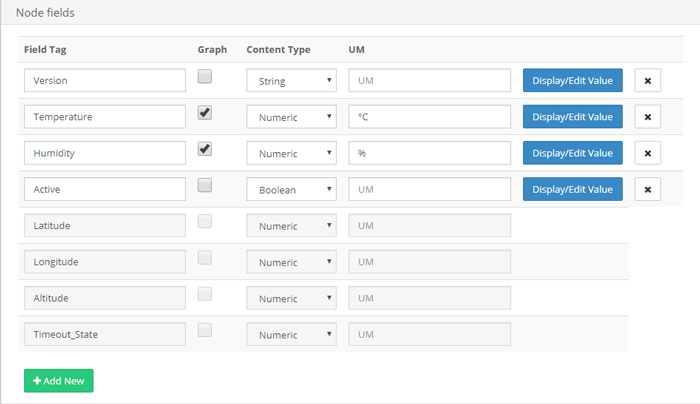Remove the Temperature field with X
This screenshot has width=700, height=404.
tap(647, 117)
